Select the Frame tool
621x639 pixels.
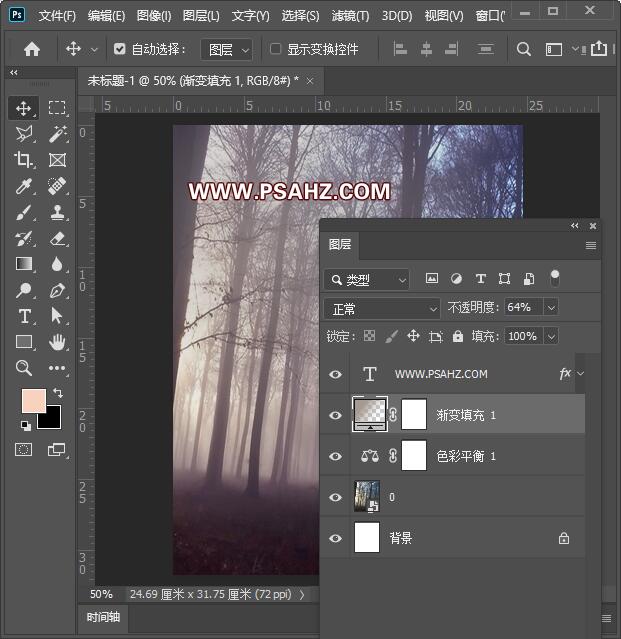[x=57, y=160]
